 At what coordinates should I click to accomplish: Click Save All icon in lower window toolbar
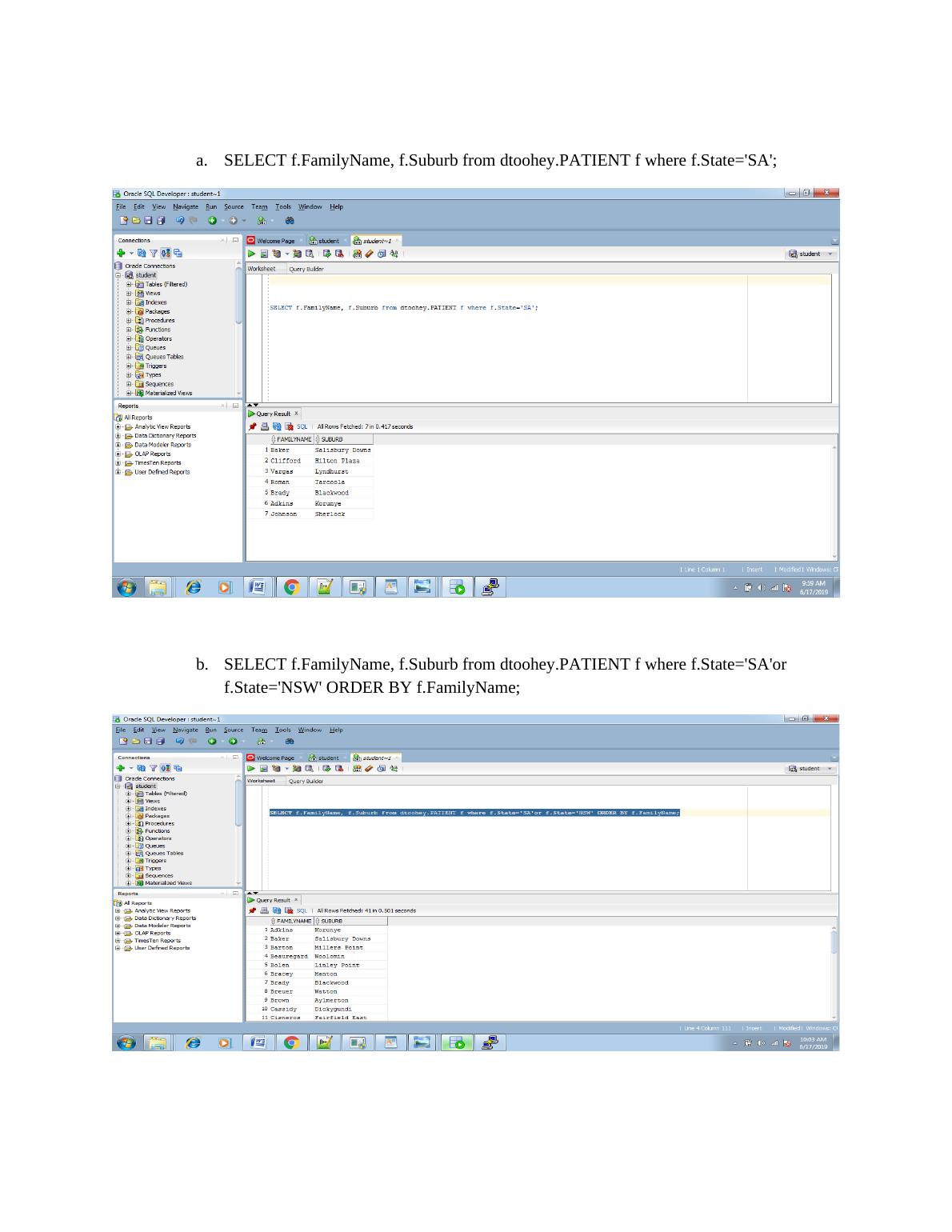pyautogui.click(x=162, y=742)
